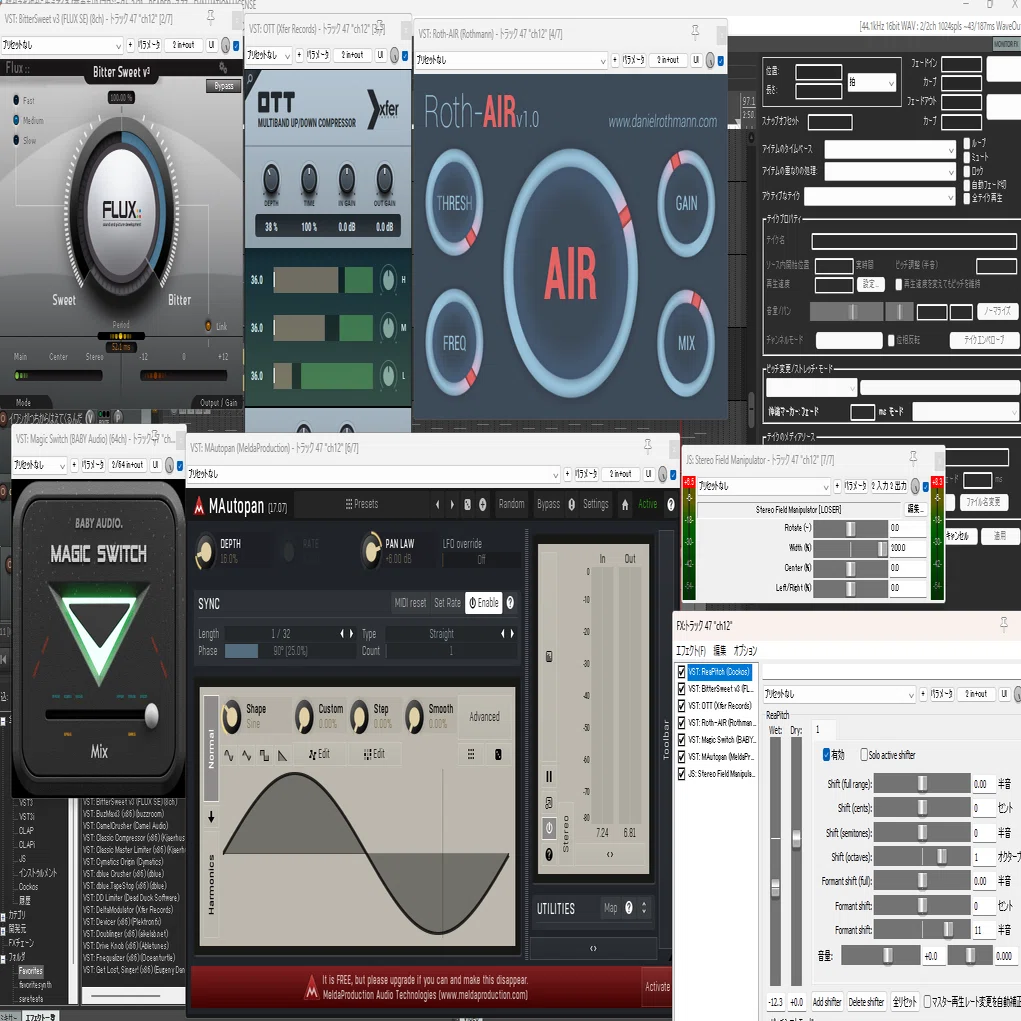Image resolution: width=1021 pixels, height=1021 pixels.
Task: Click the MAutopan Smooth knob
Action: pos(414,716)
